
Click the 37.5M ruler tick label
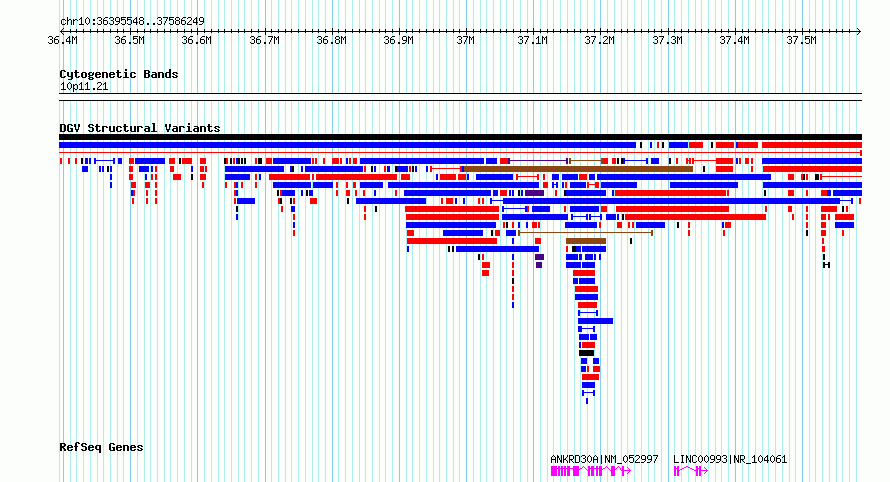click(x=801, y=40)
